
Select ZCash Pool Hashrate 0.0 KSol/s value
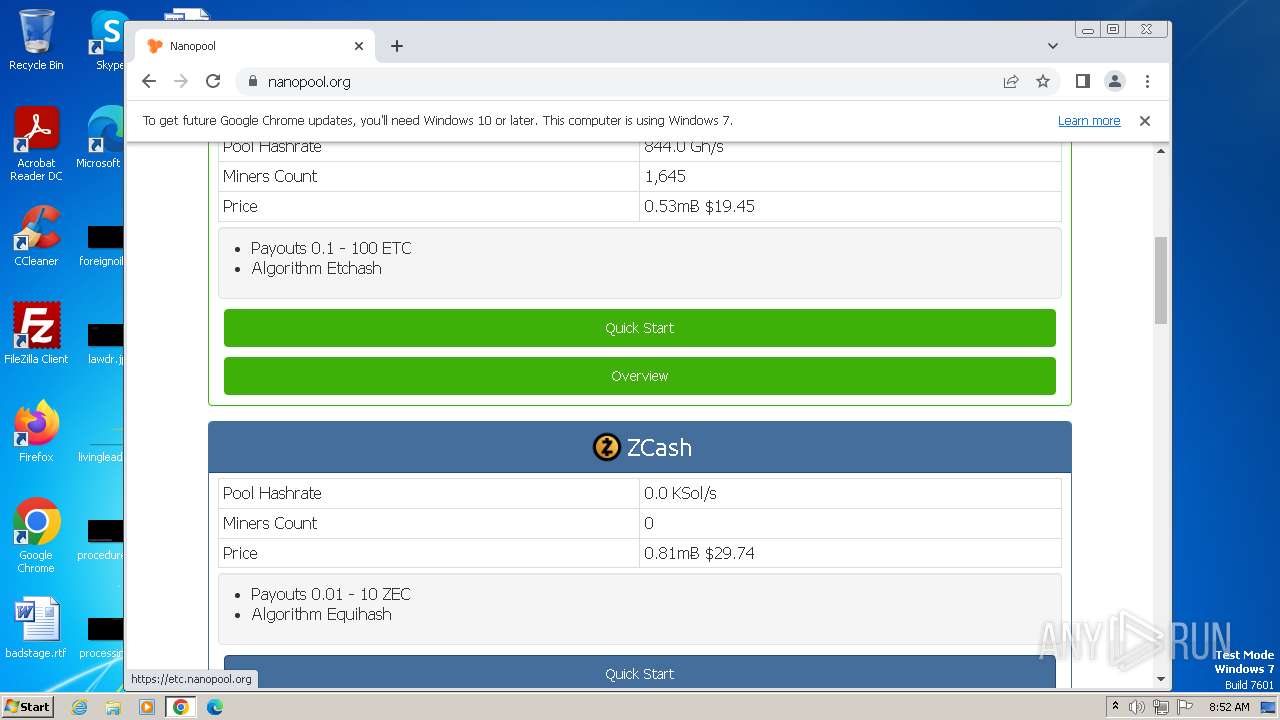(680, 493)
